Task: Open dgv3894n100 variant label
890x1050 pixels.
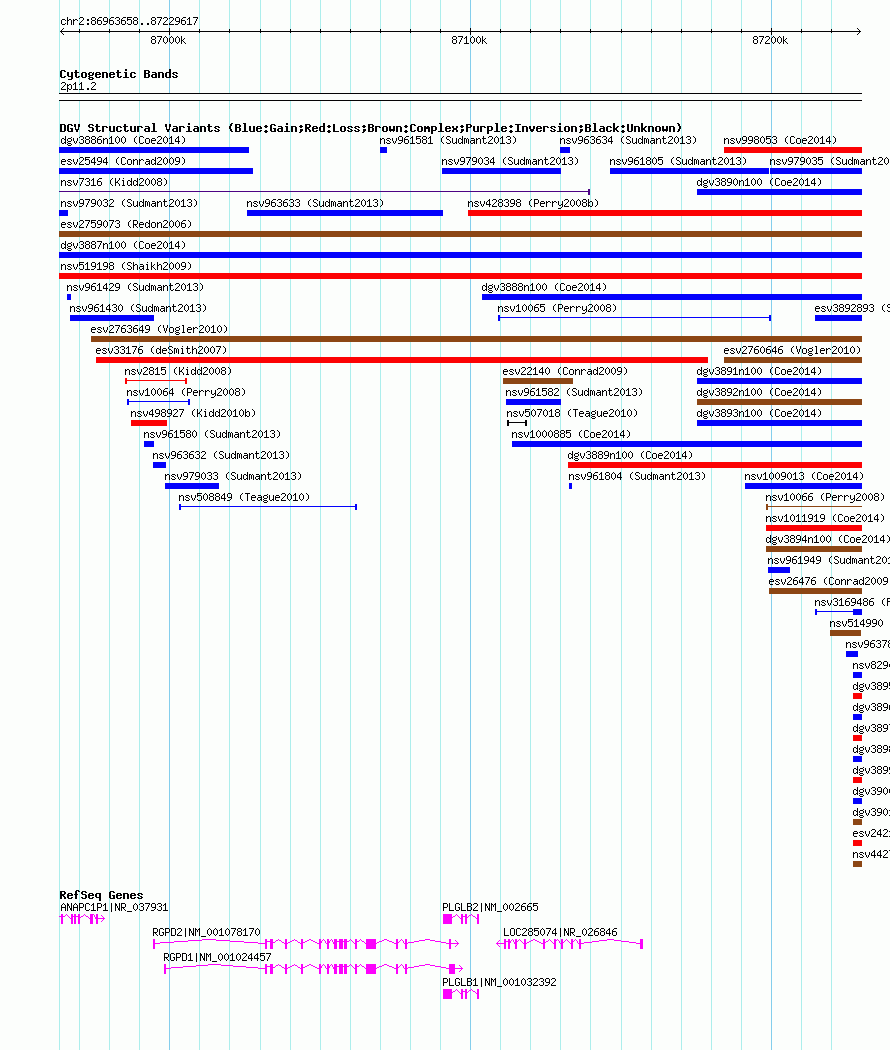Action: point(828,538)
